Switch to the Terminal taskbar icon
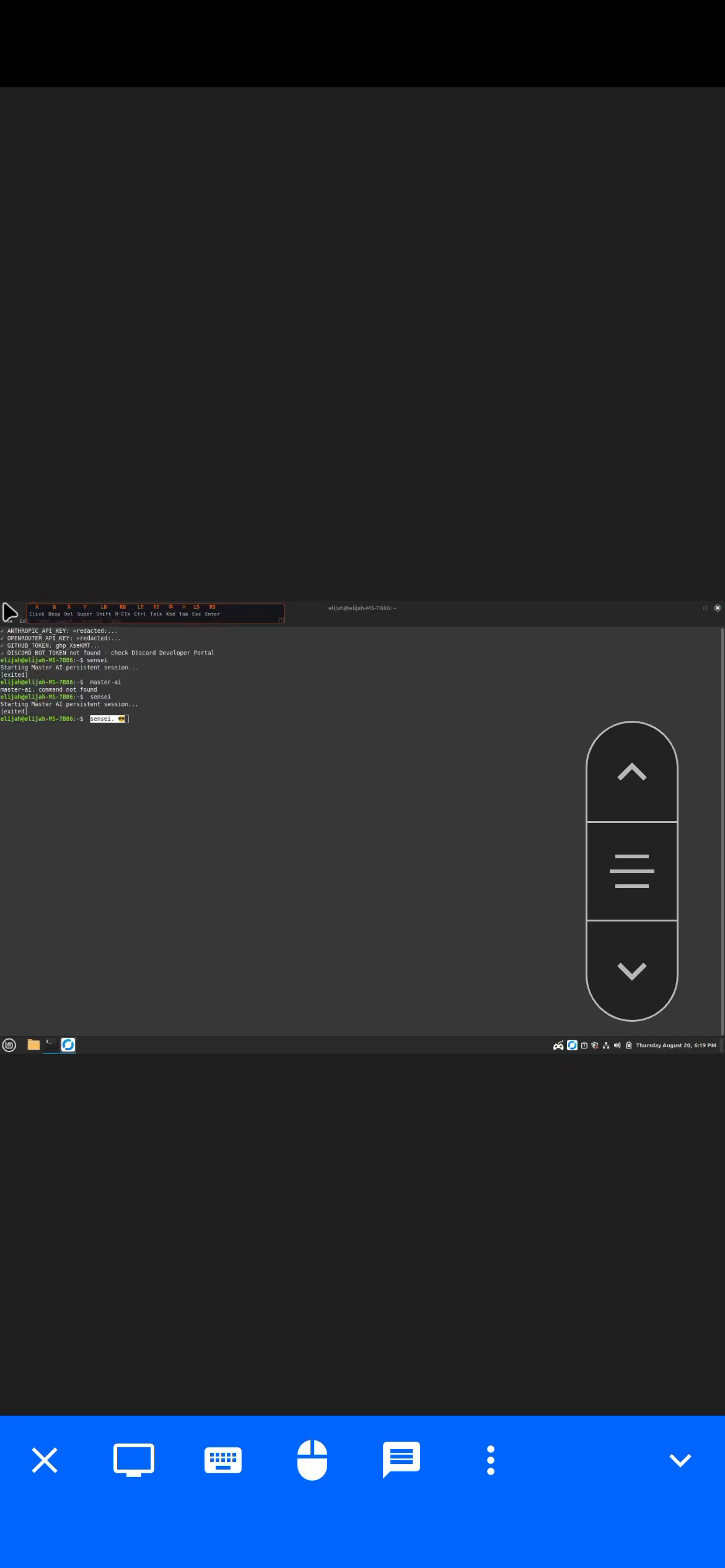Screen dimensions: 725x1568 click(x=51, y=1045)
